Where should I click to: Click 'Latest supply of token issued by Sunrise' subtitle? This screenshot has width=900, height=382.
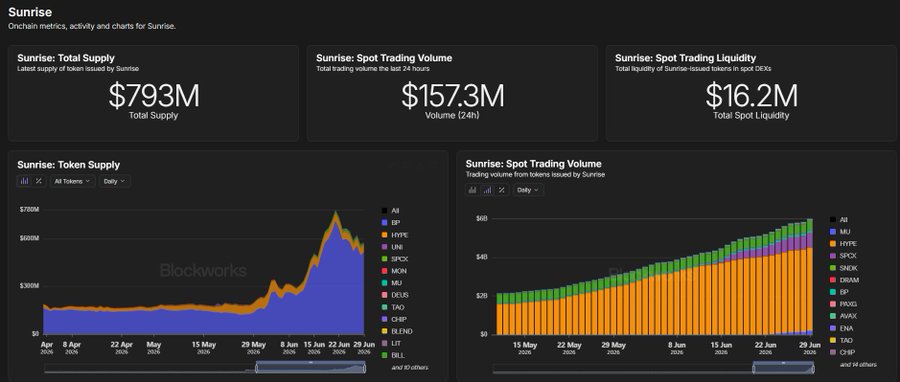(78, 69)
